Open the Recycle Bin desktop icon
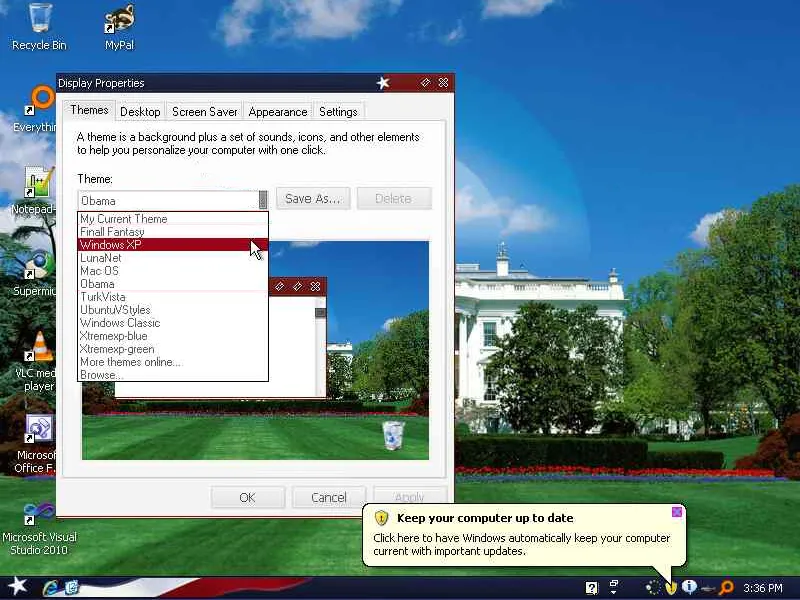 tap(39, 27)
